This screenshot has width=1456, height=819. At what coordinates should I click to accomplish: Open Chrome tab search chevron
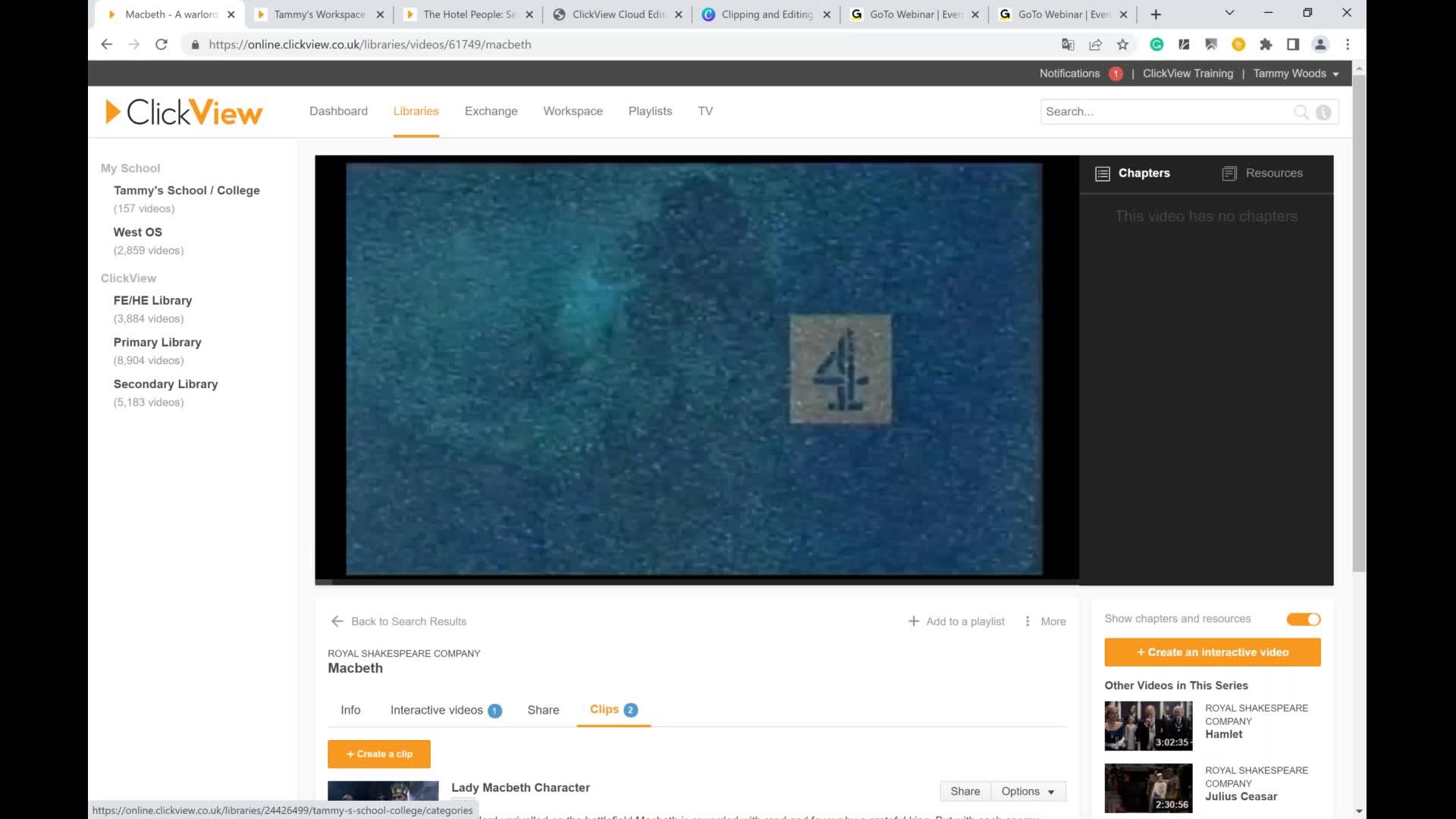point(1229,13)
